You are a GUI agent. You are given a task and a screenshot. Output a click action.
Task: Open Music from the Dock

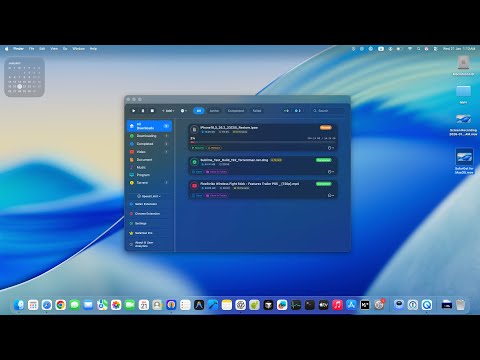[337, 305]
